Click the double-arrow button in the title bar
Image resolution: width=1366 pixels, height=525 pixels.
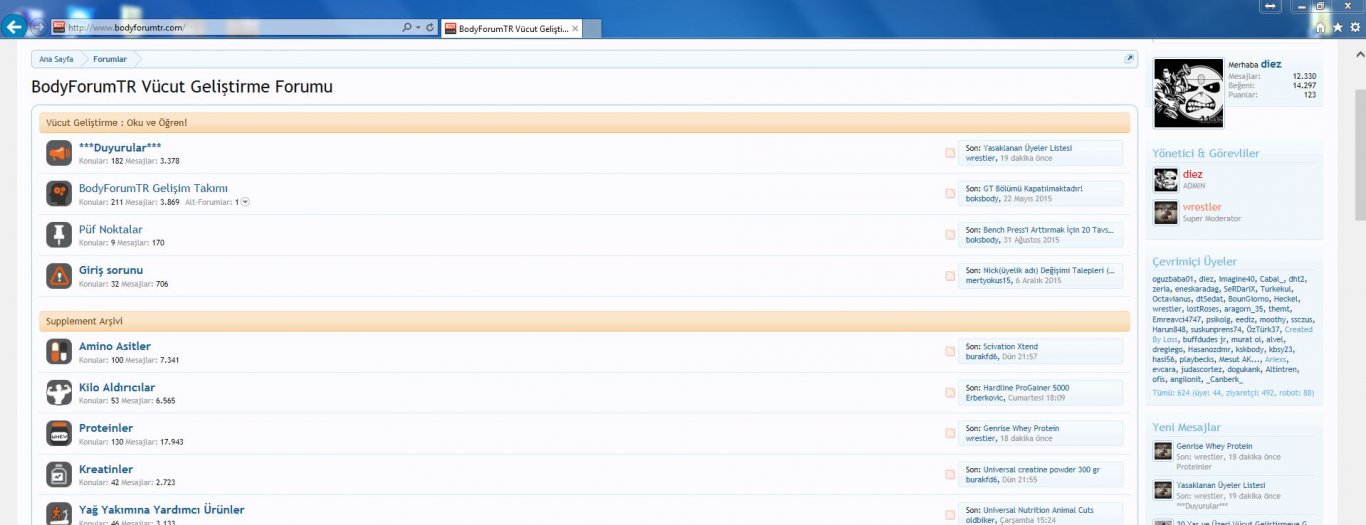[x=1270, y=6]
